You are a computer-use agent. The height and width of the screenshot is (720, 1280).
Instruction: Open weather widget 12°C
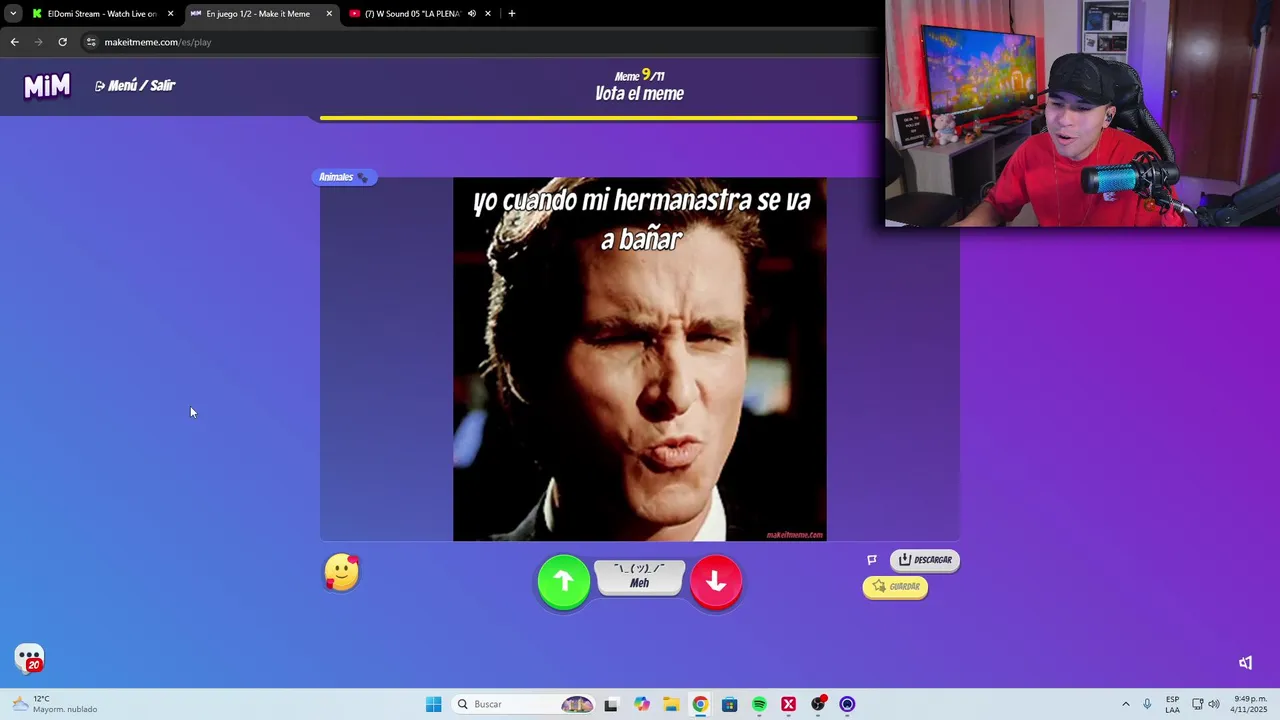click(55, 704)
